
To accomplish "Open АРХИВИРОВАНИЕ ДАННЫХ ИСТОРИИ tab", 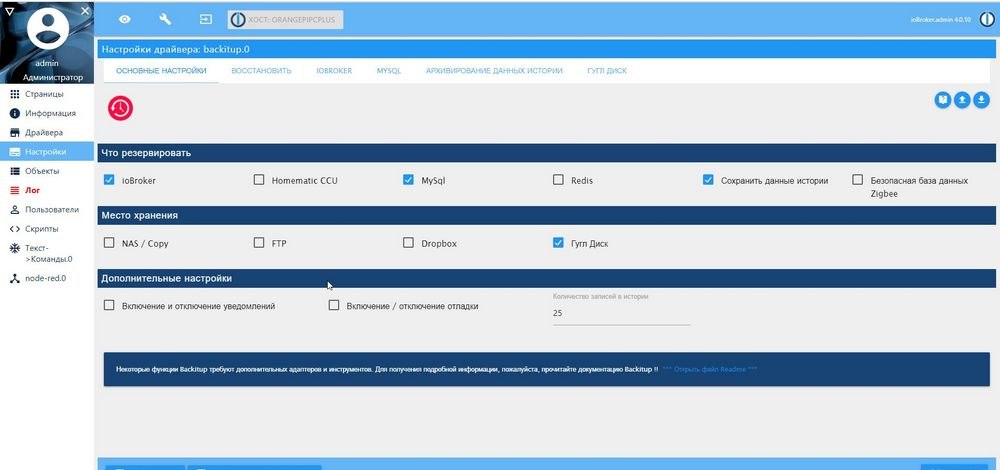I will click(494, 71).
